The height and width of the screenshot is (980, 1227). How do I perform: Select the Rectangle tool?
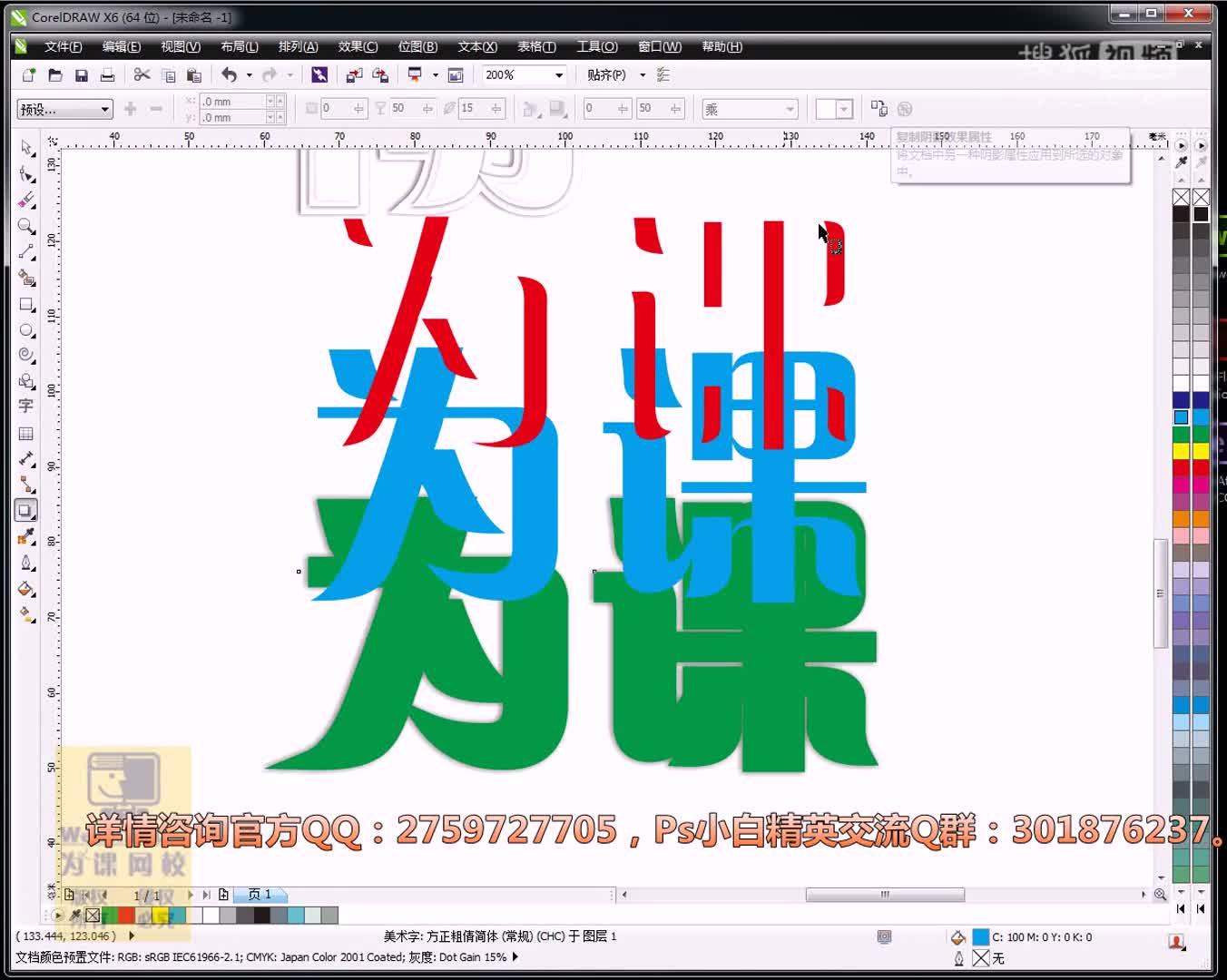pos(25,305)
